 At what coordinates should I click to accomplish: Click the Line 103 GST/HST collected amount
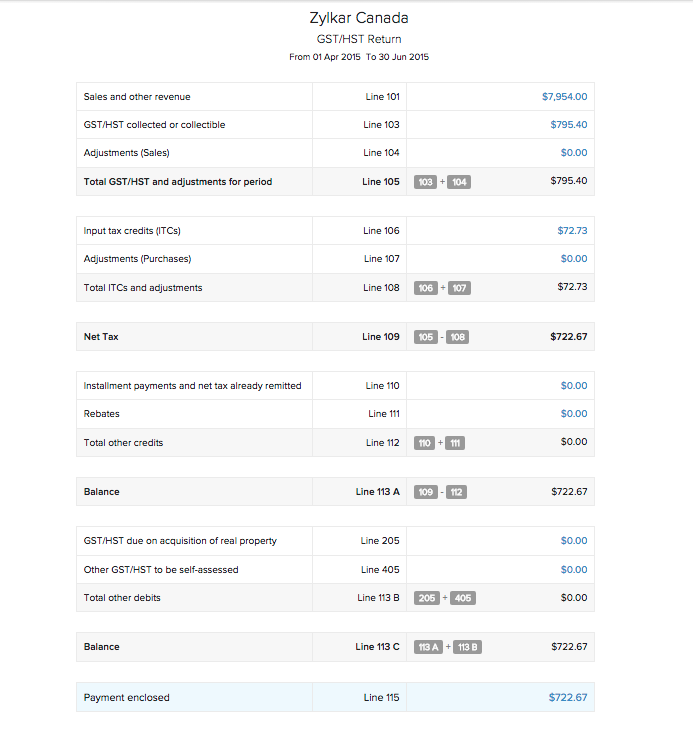(568, 125)
